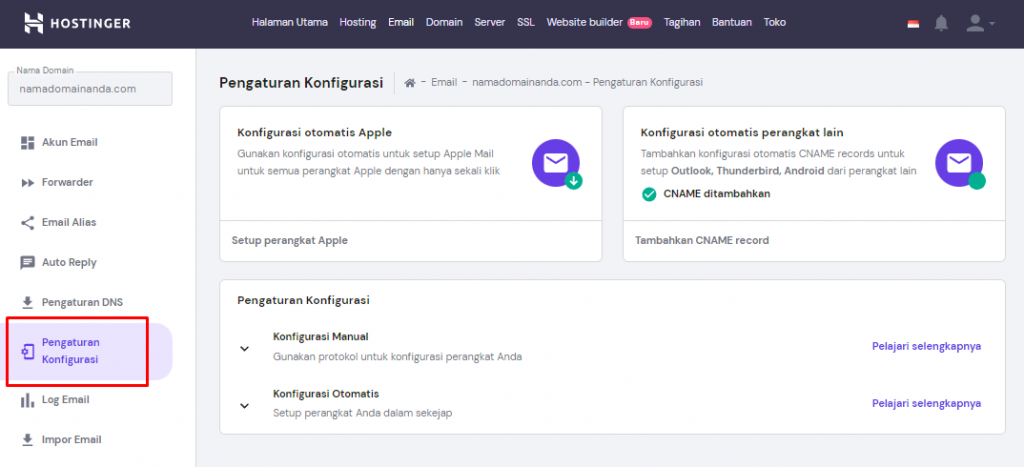
Task: Open Website builder from top navigation
Action: tap(585, 22)
